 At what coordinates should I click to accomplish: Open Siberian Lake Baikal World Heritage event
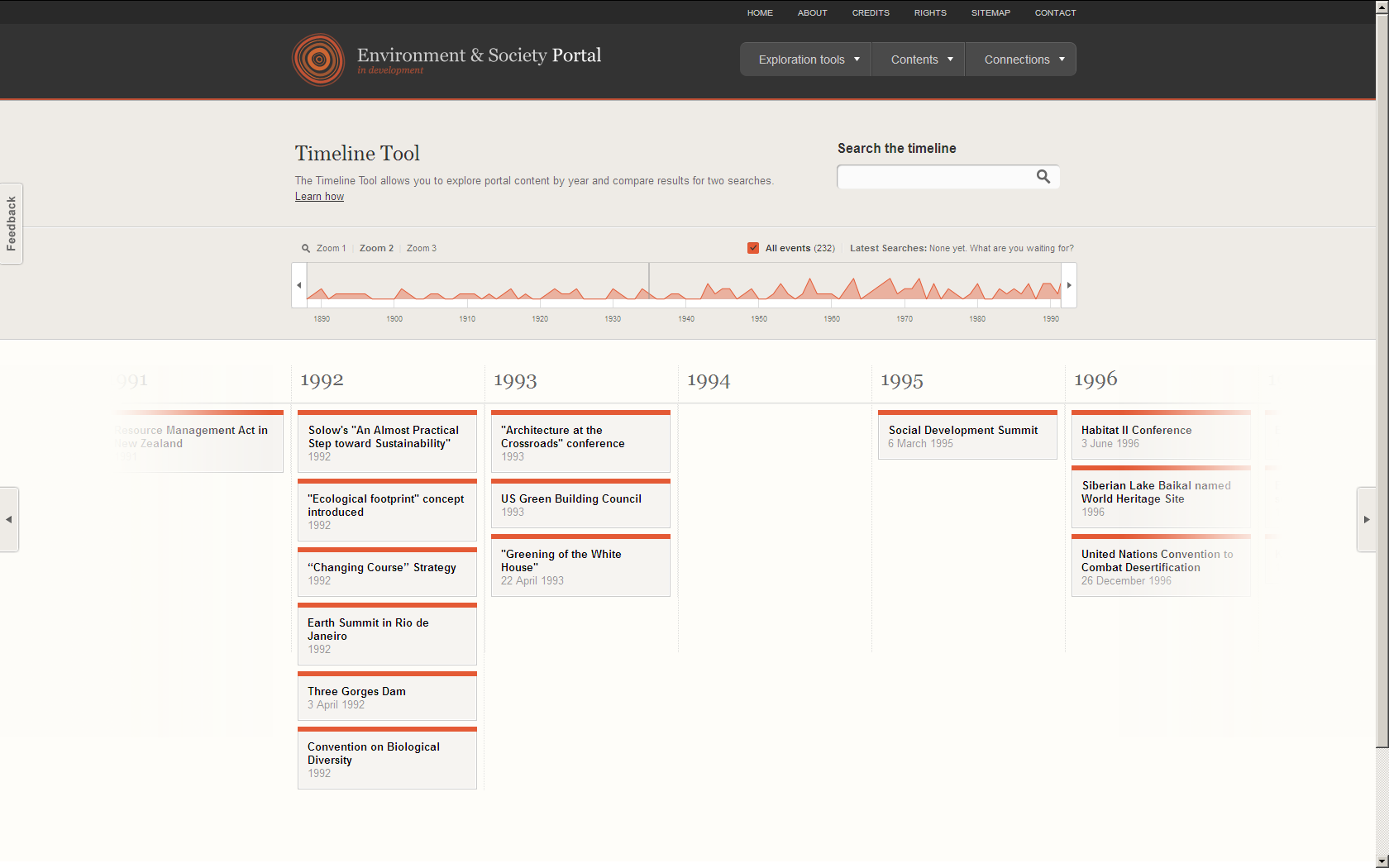[x=1161, y=497]
